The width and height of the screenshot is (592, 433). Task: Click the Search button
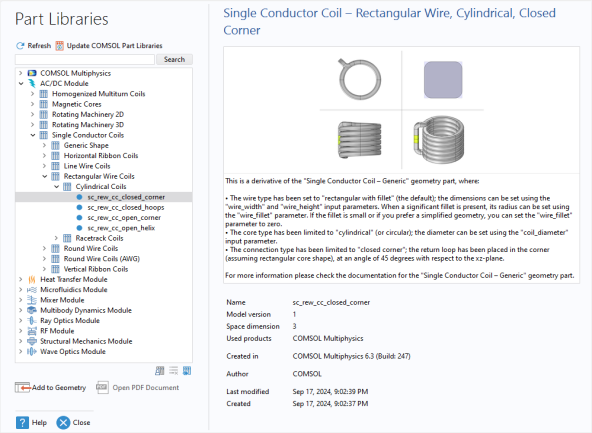click(x=174, y=59)
